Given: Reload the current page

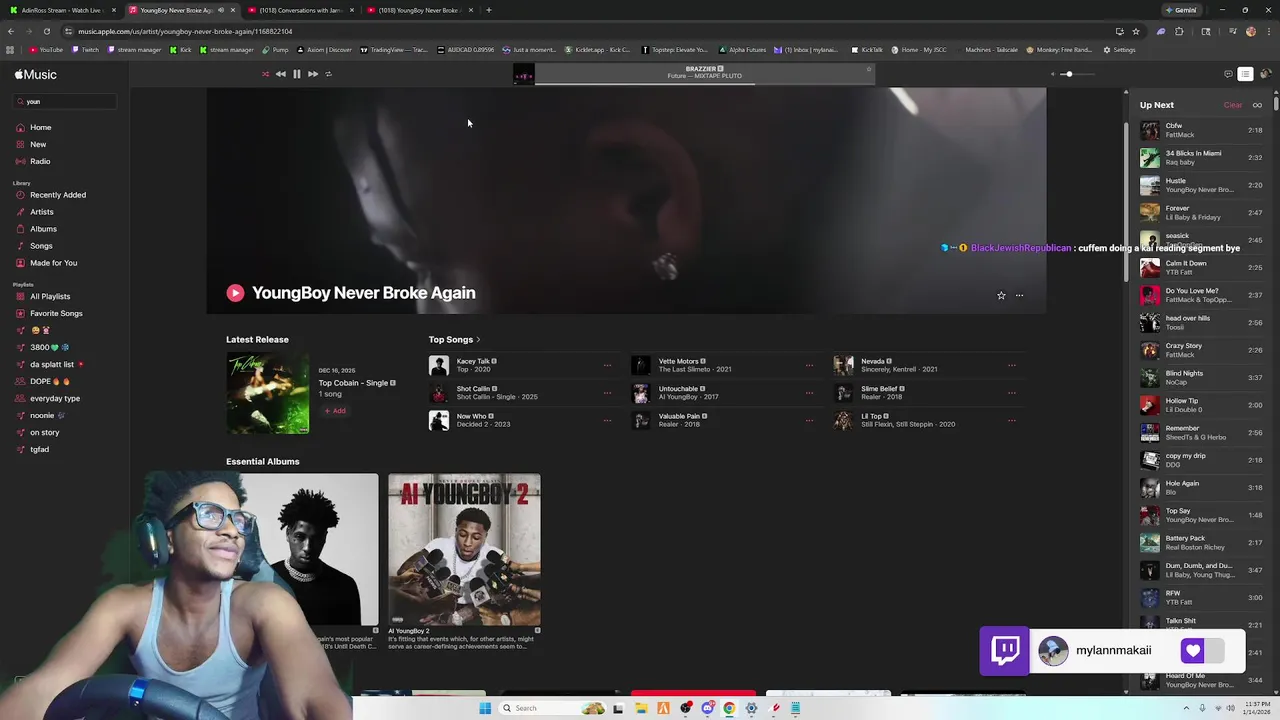Looking at the screenshot, I should [x=46, y=31].
